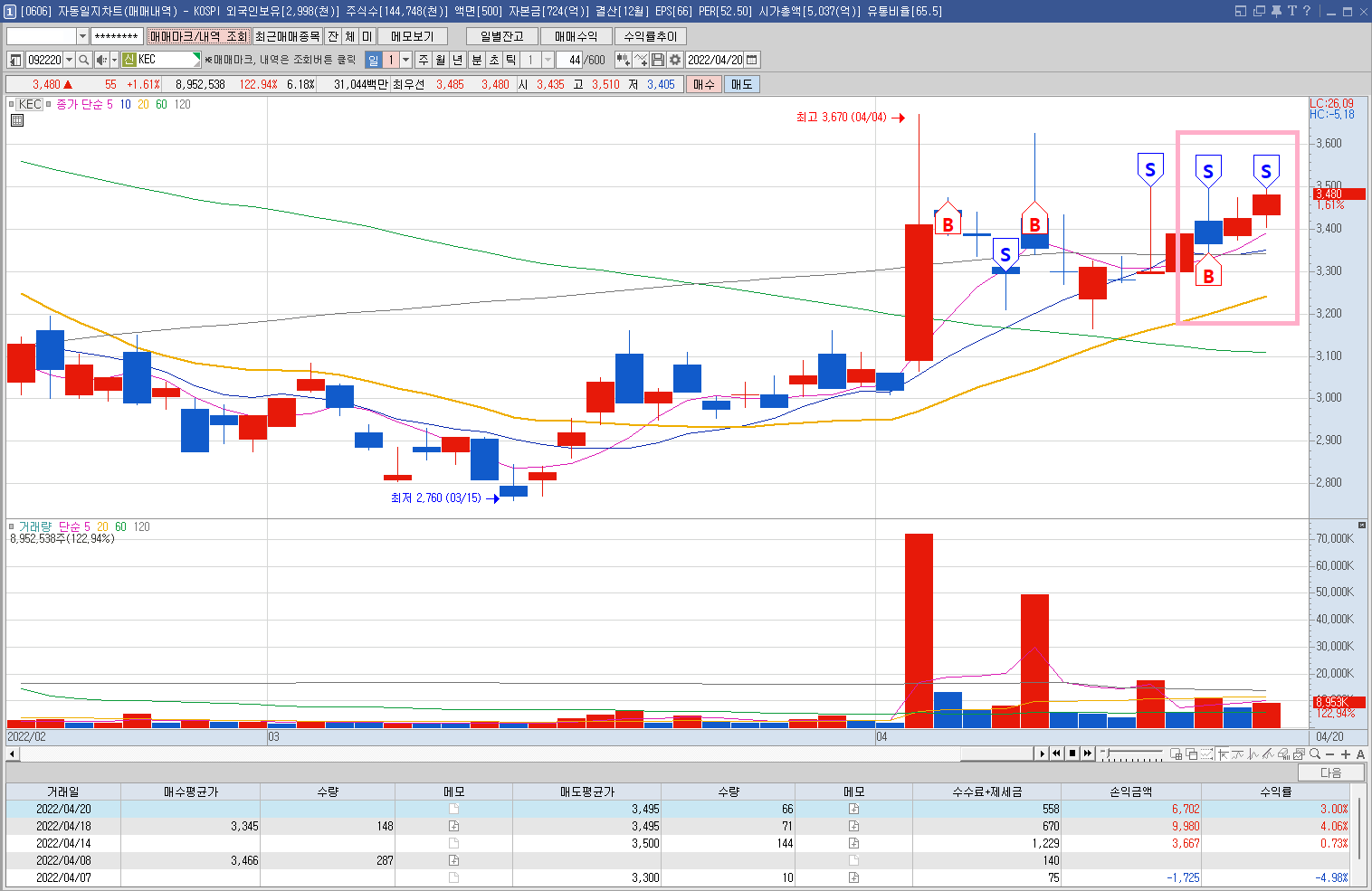Click the fast-forward chart button

(x=1087, y=754)
